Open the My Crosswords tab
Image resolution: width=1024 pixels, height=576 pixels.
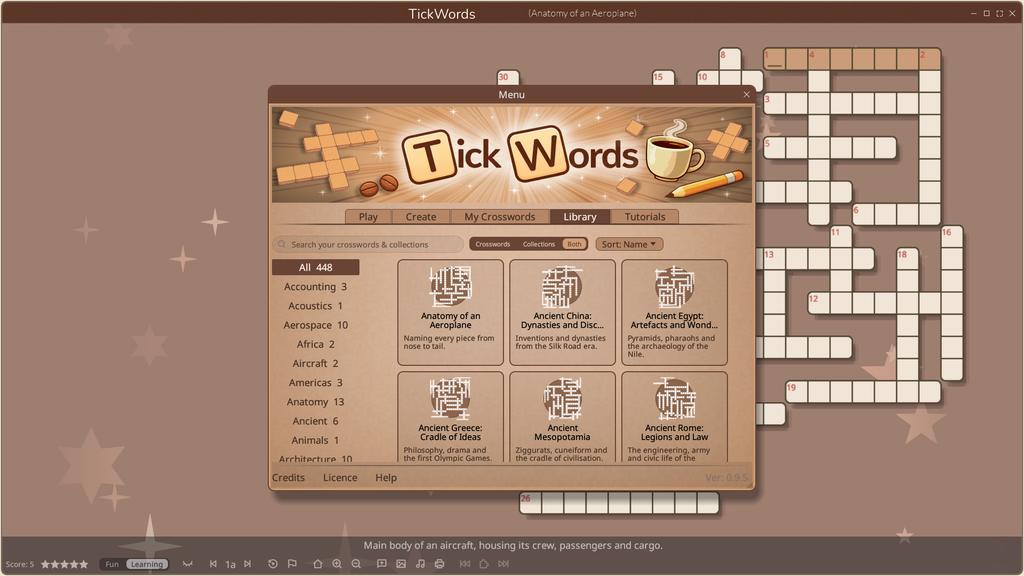coord(500,217)
